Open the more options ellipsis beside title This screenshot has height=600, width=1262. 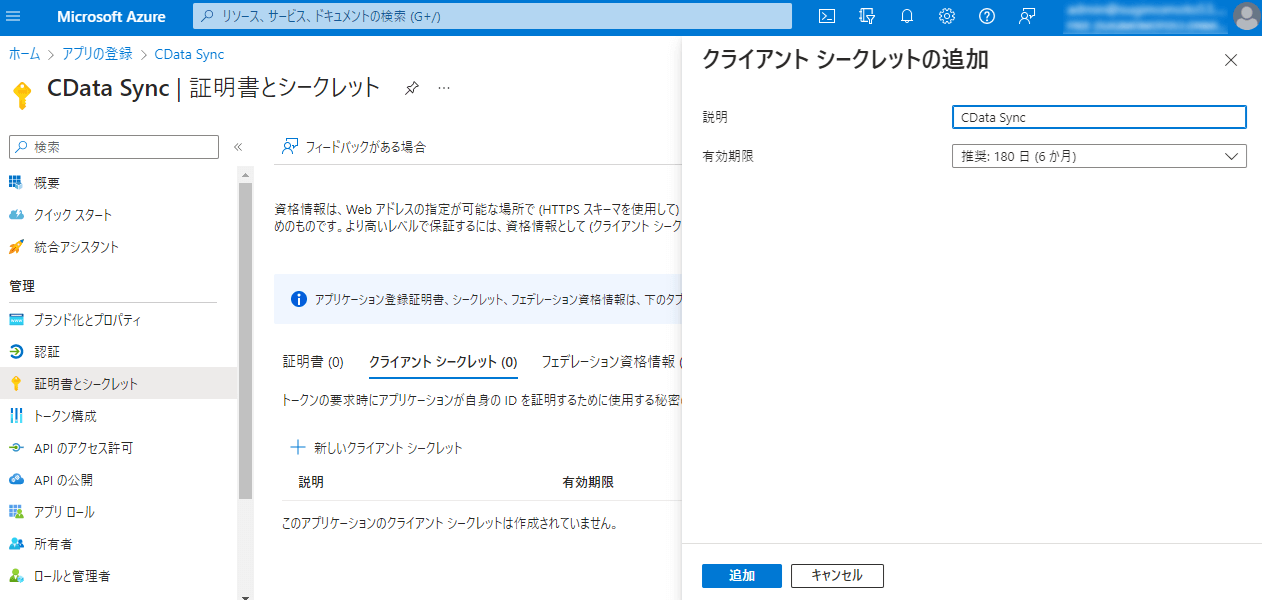pyautogui.click(x=444, y=88)
